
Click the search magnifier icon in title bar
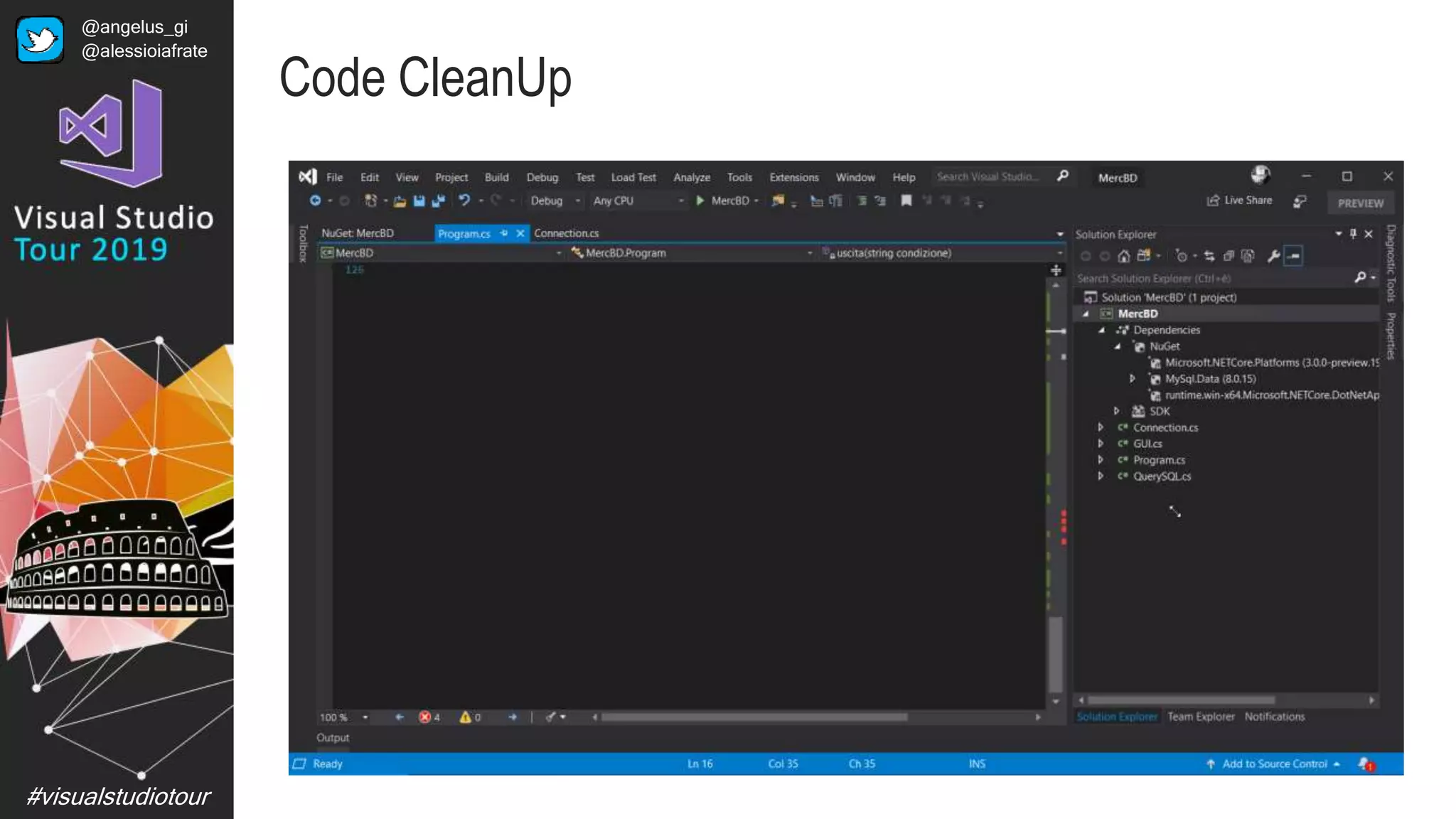pyautogui.click(x=1063, y=176)
